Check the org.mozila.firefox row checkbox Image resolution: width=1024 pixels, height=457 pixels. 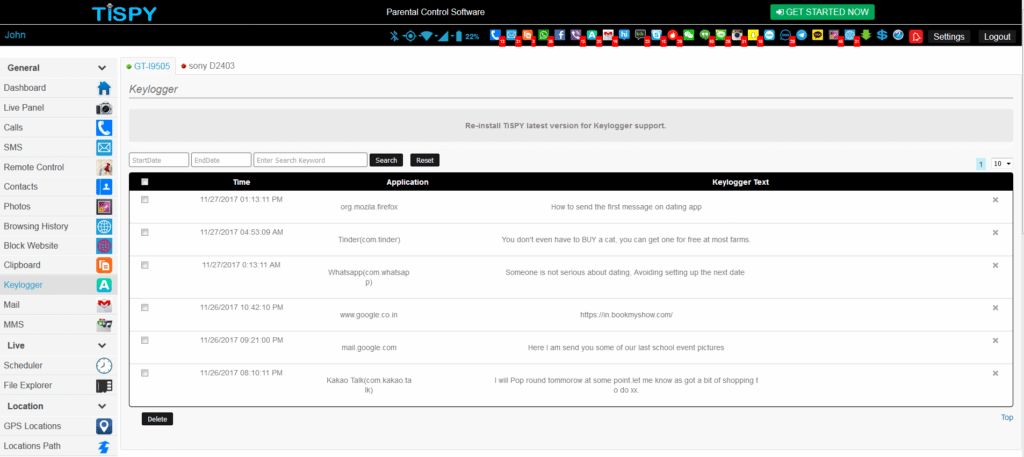(x=144, y=200)
